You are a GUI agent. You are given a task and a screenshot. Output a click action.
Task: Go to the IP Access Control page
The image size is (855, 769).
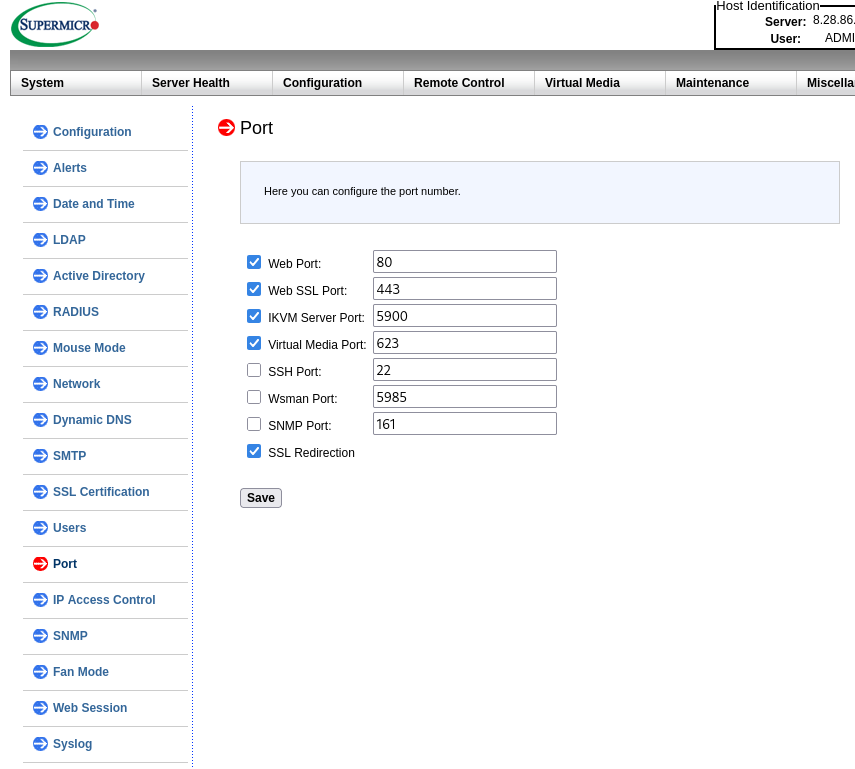104,600
